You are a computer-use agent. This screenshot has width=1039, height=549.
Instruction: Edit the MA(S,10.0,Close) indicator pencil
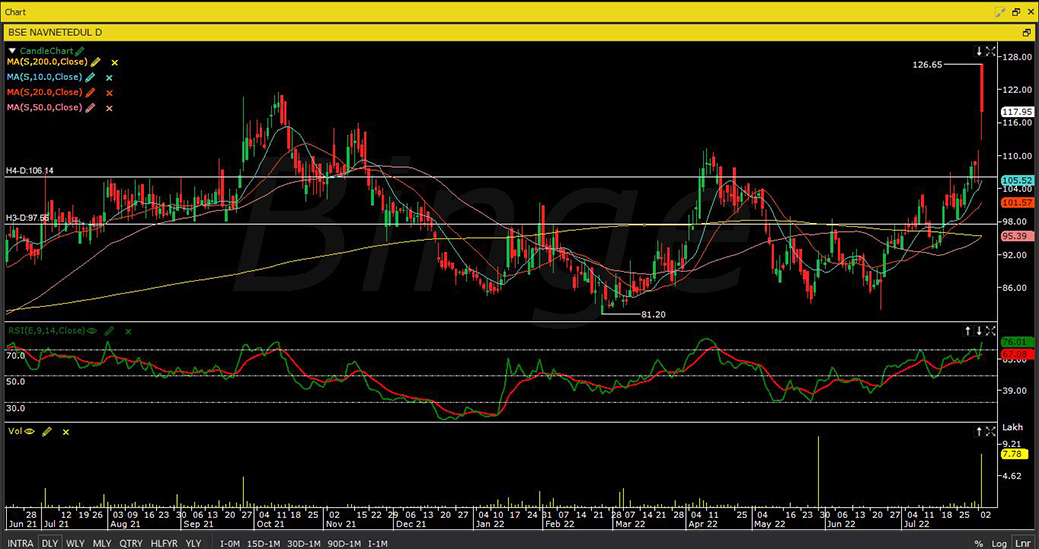coord(91,77)
